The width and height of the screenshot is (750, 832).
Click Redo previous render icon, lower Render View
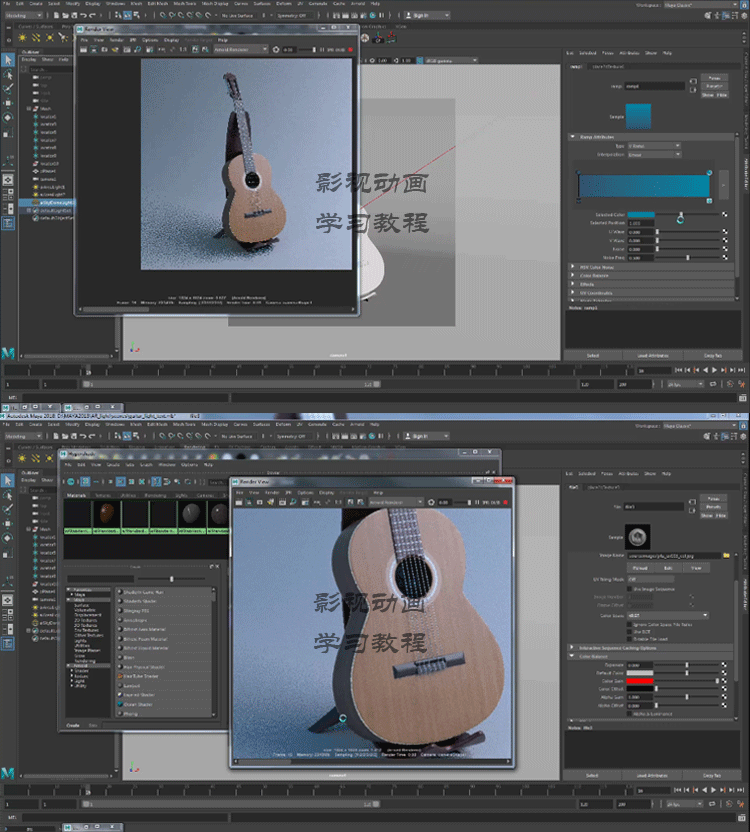point(239,502)
